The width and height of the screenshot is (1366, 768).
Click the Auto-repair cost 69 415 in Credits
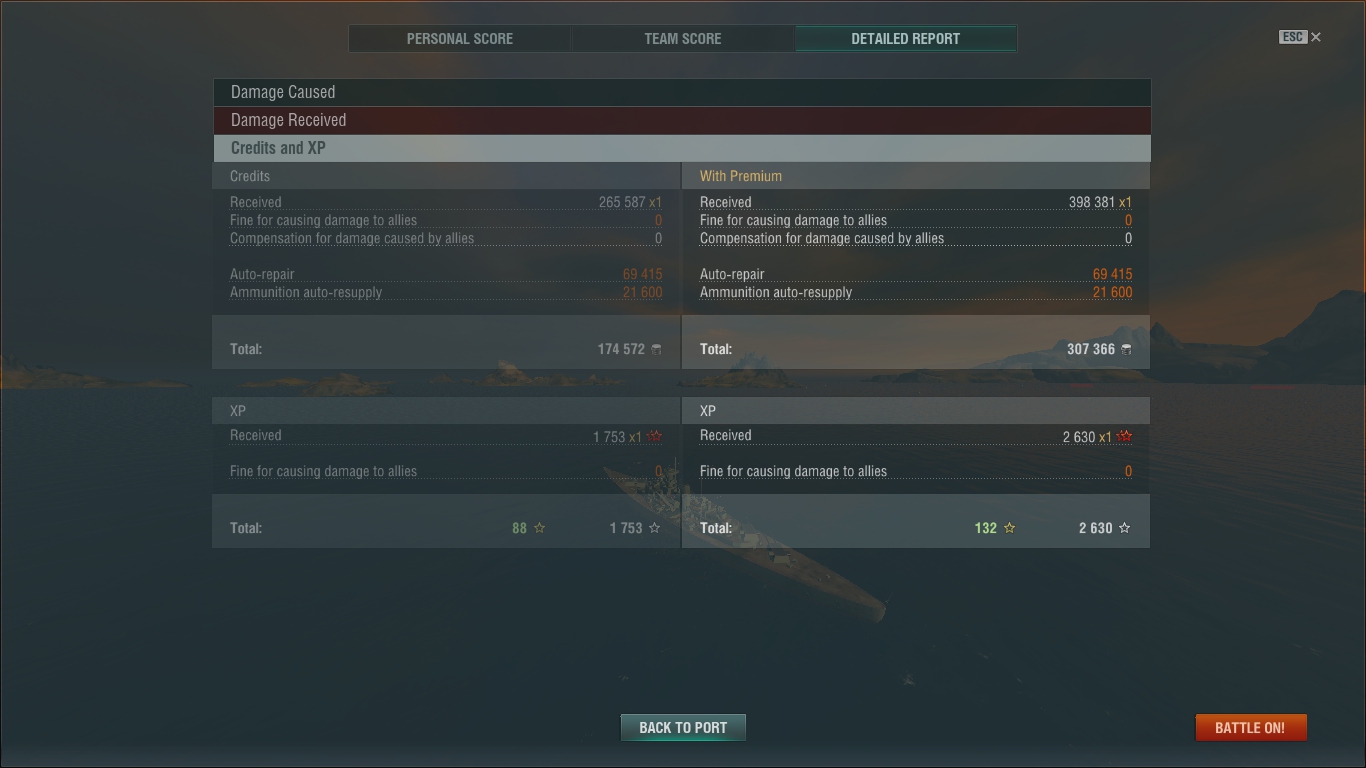click(642, 274)
